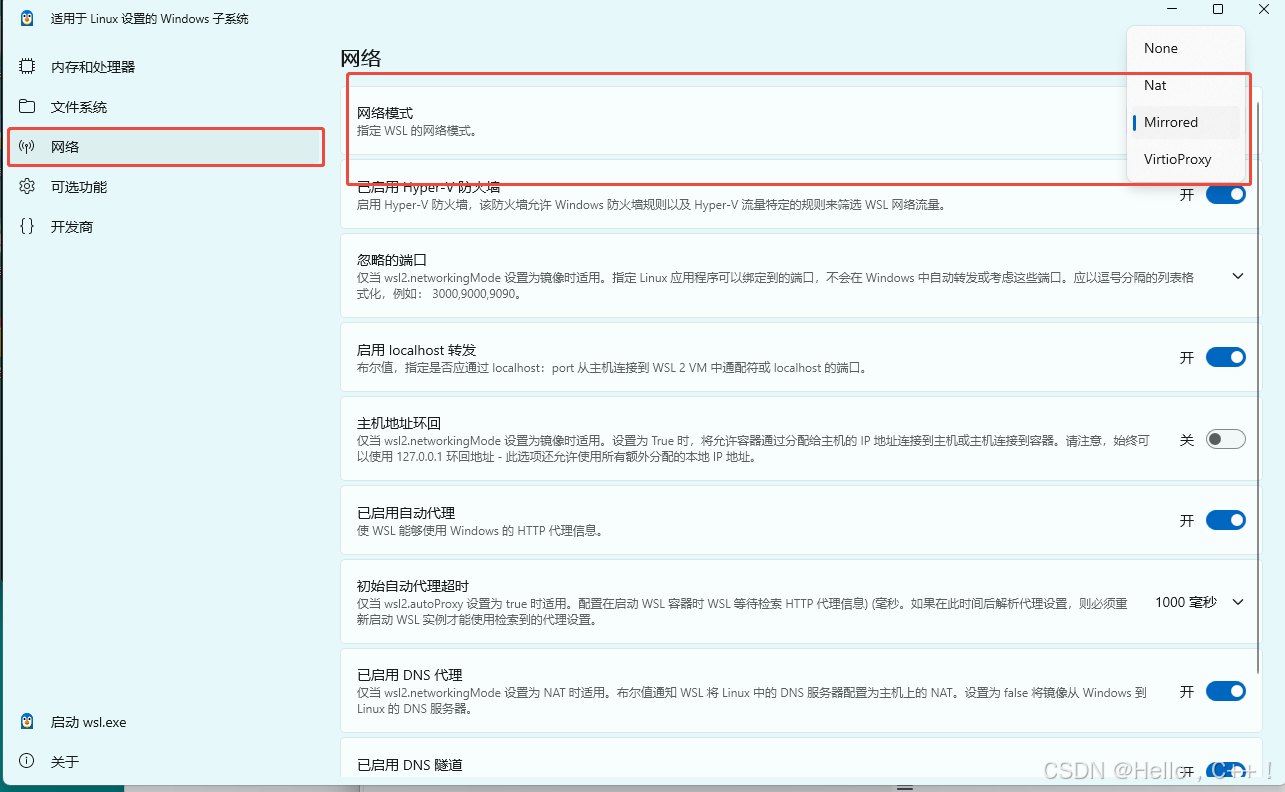Enable the 主机地址环回 toggle
This screenshot has height=792, width=1285.
(x=1225, y=439)
